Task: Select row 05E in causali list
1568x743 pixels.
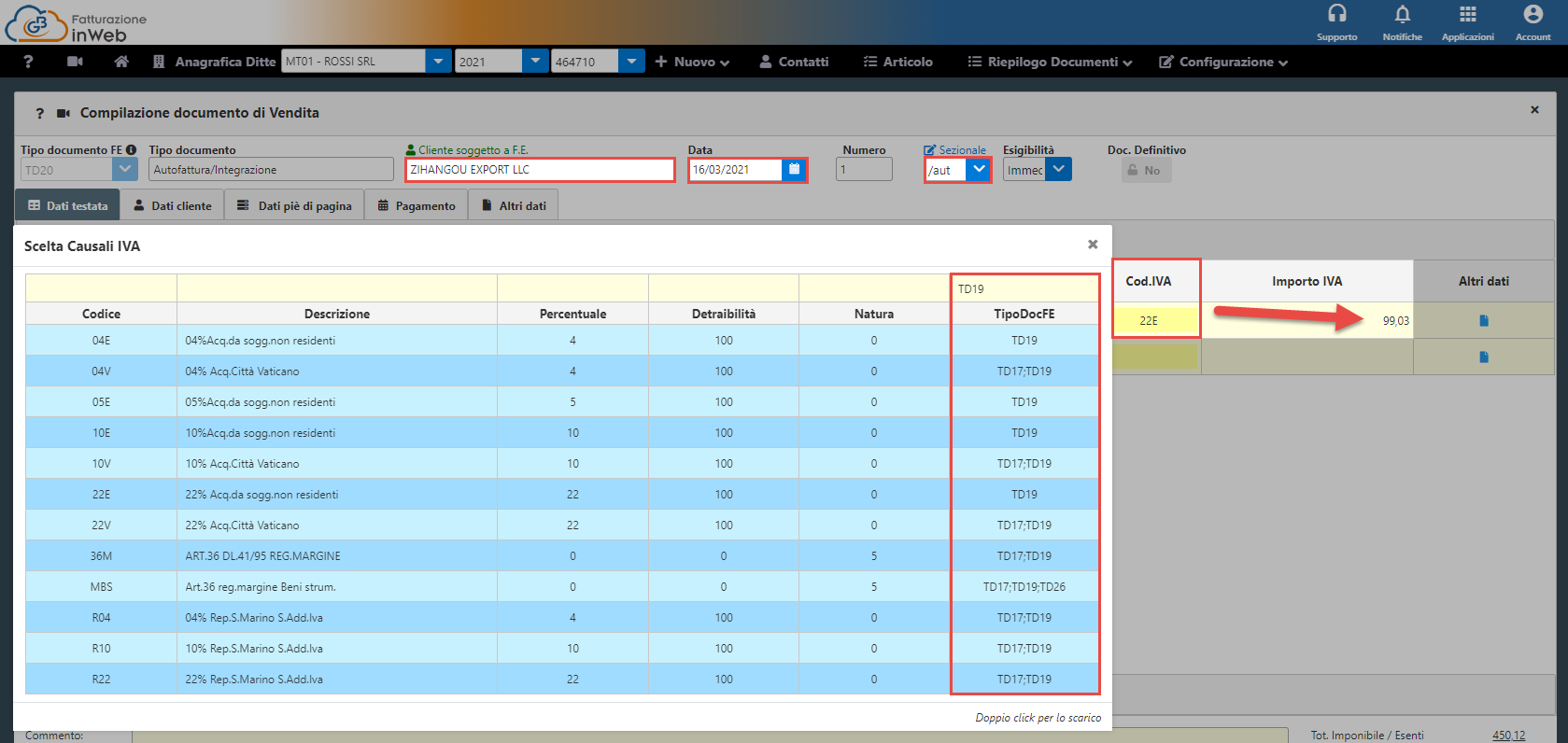Action: point(562,402)
